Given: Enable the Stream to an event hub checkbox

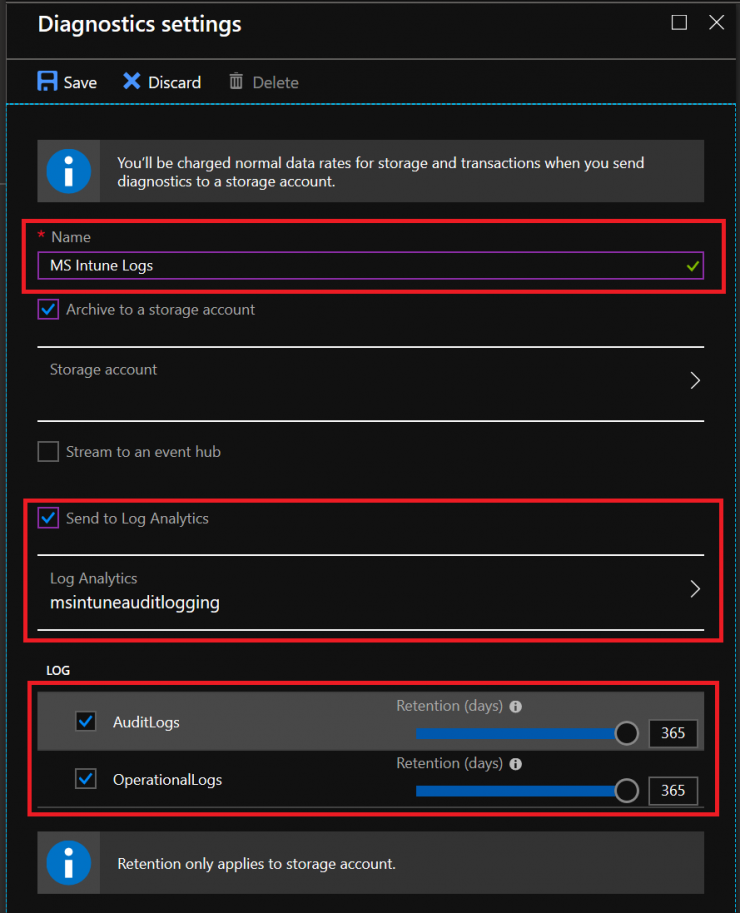Looking at the screenshot, I should coord(47,451).
